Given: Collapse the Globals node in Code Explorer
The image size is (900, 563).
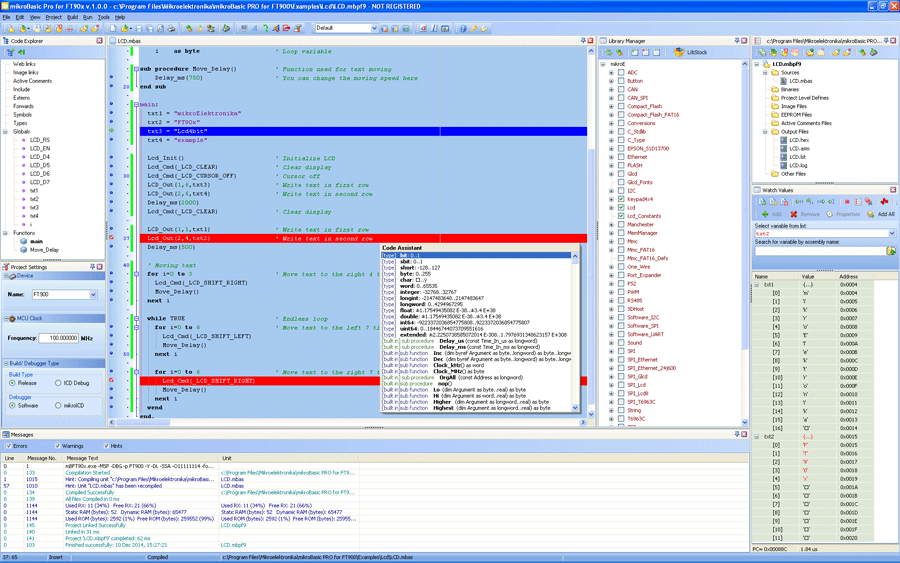Looking at the screenshot, I should click(x=6, y=131).
